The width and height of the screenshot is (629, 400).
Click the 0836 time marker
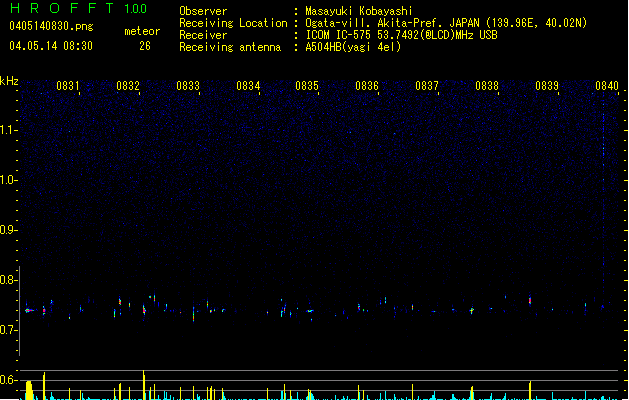pos(367,86)
